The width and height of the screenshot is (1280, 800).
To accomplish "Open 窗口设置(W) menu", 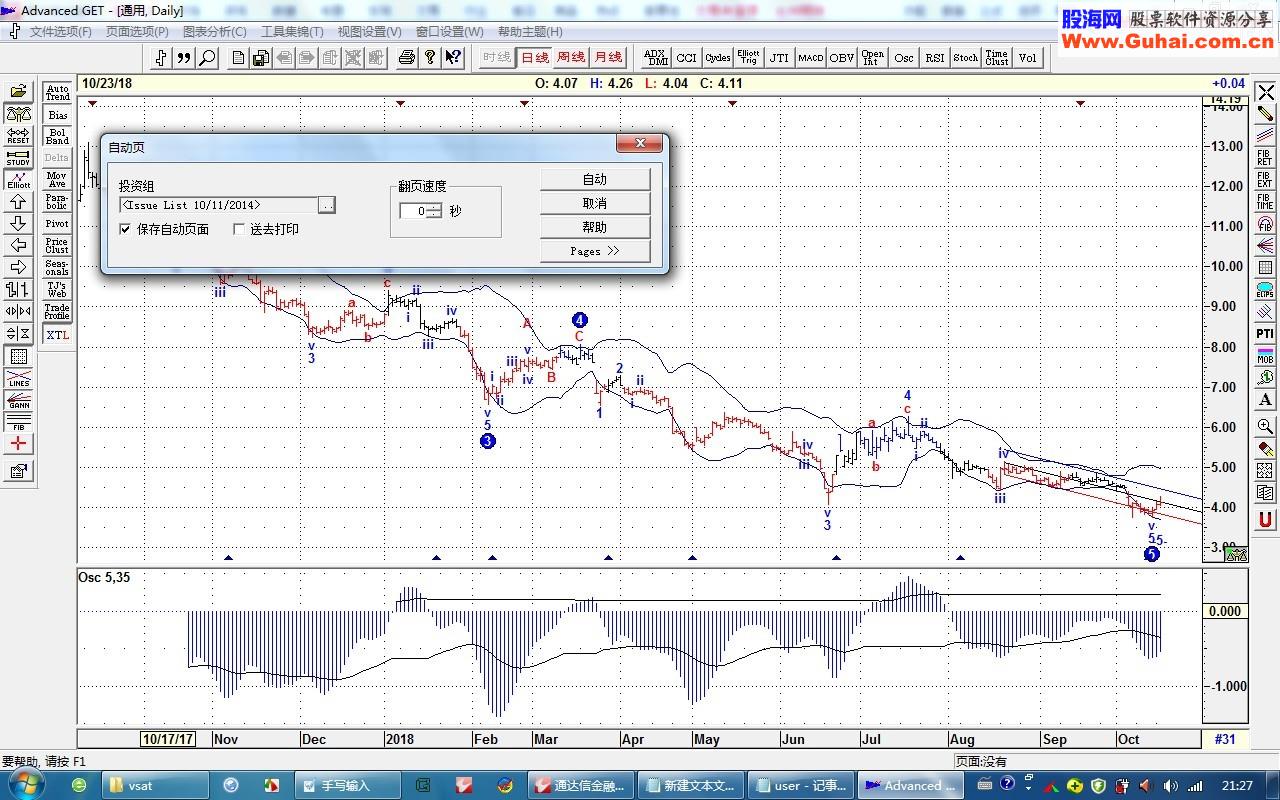I will [449, 31].
